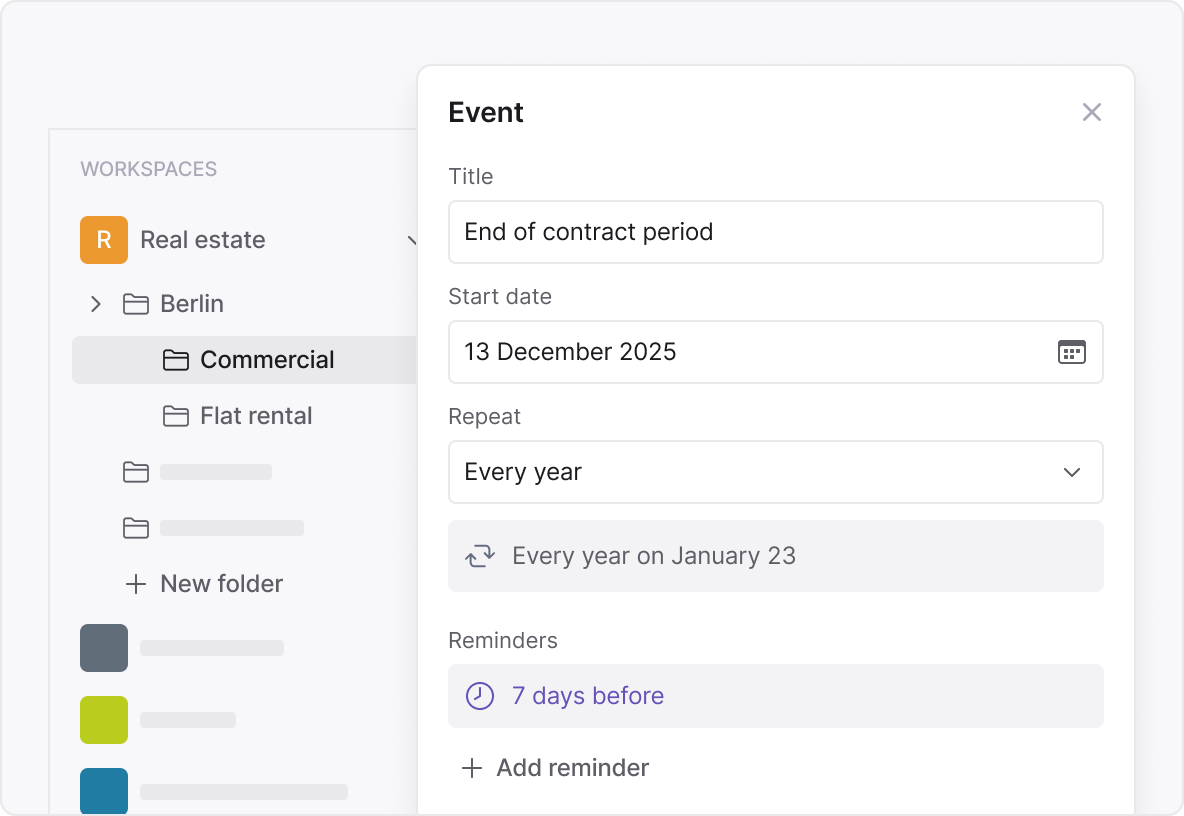Expand the Berlin folder tree
Image resolution: width=1184 pixels, height=816 pixels.
point(96,304)
